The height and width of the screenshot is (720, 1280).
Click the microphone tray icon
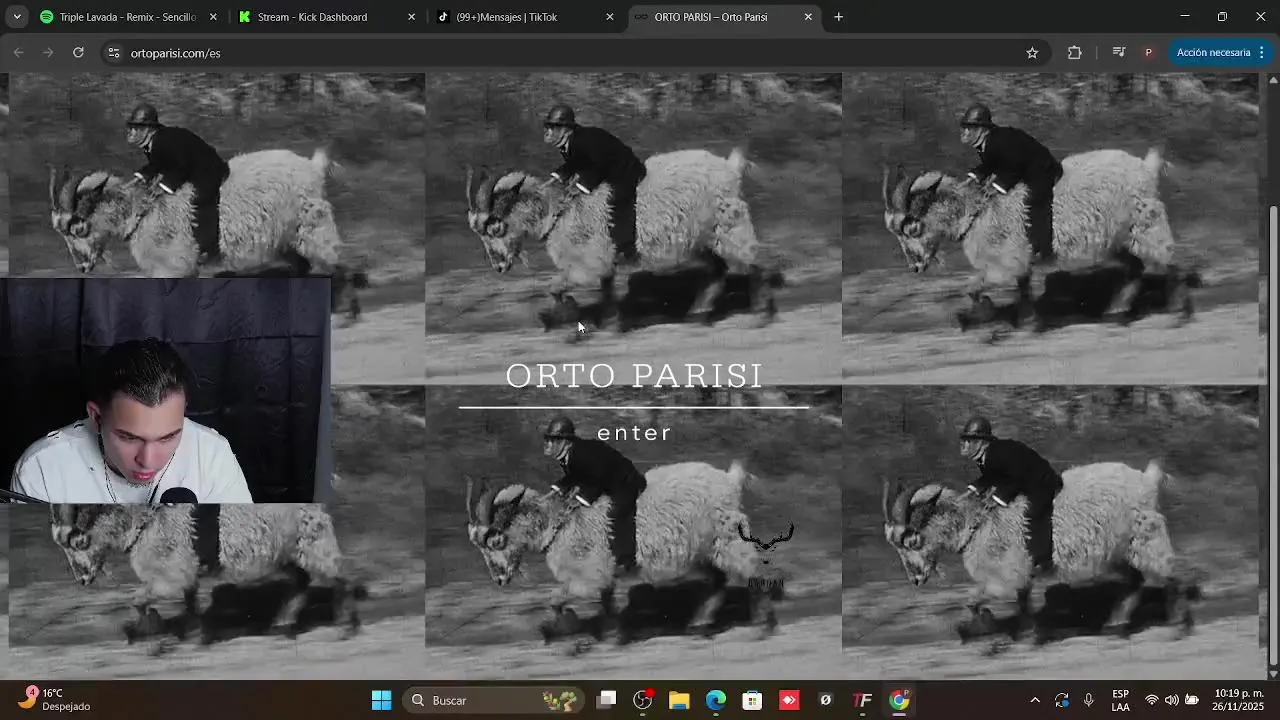coord(1088,700)
